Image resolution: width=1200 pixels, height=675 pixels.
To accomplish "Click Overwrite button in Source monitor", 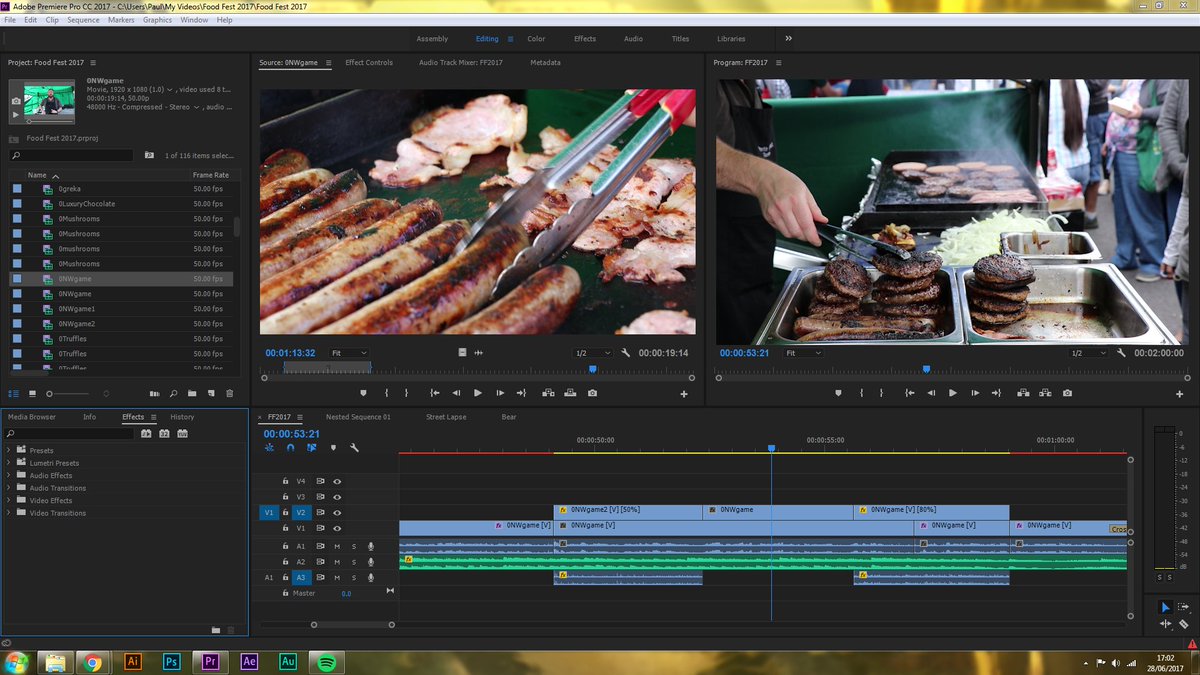I will (570, 393).
